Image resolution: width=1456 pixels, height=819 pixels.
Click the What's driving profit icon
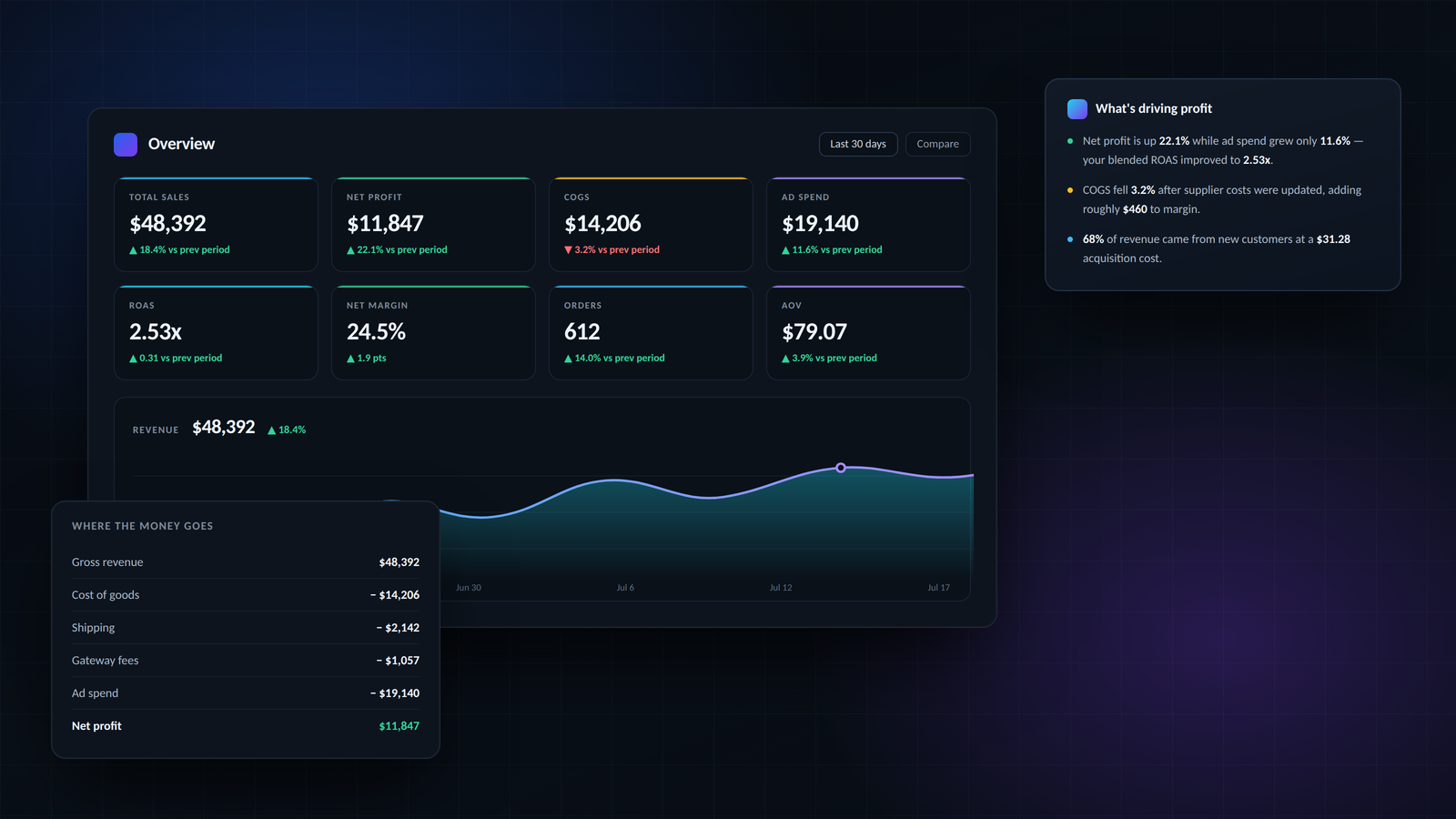tap(1077, 109)
